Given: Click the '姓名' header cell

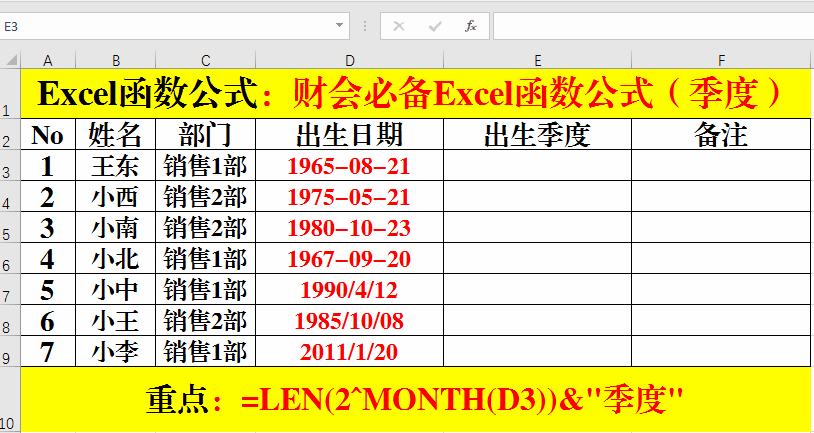Looking at the screenshot, I should coord(116,134).
